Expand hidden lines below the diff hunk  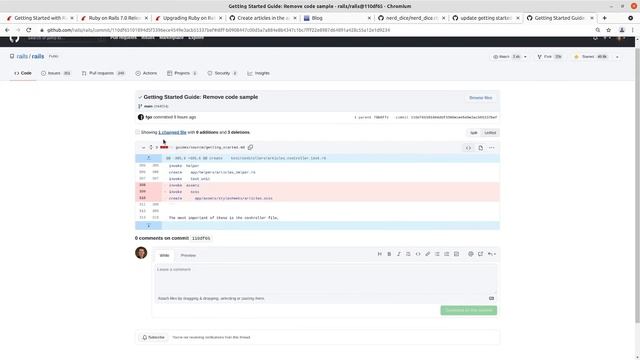click(149, 226)
